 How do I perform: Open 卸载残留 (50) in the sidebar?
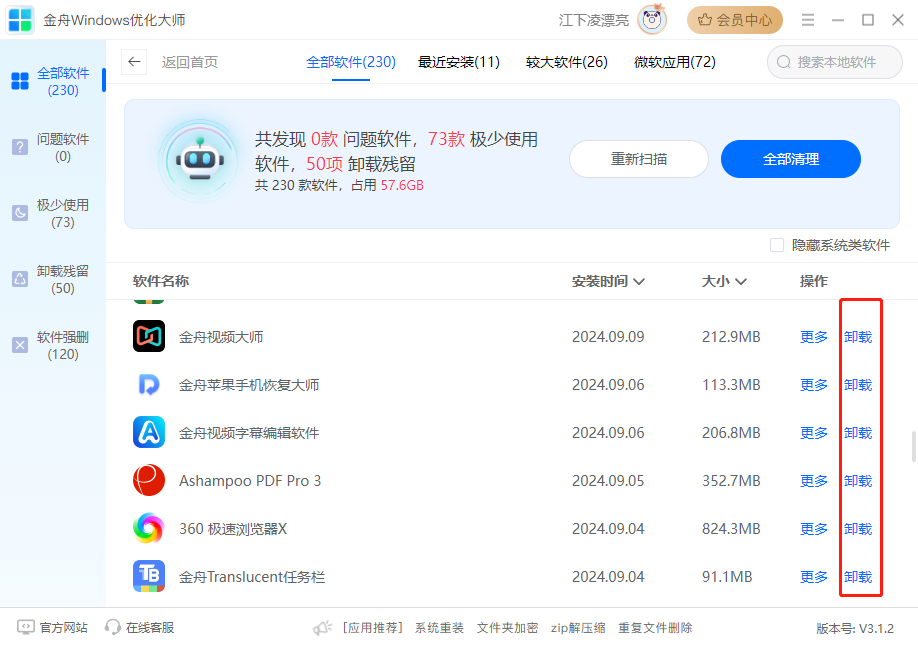click(x=52, y=279)
